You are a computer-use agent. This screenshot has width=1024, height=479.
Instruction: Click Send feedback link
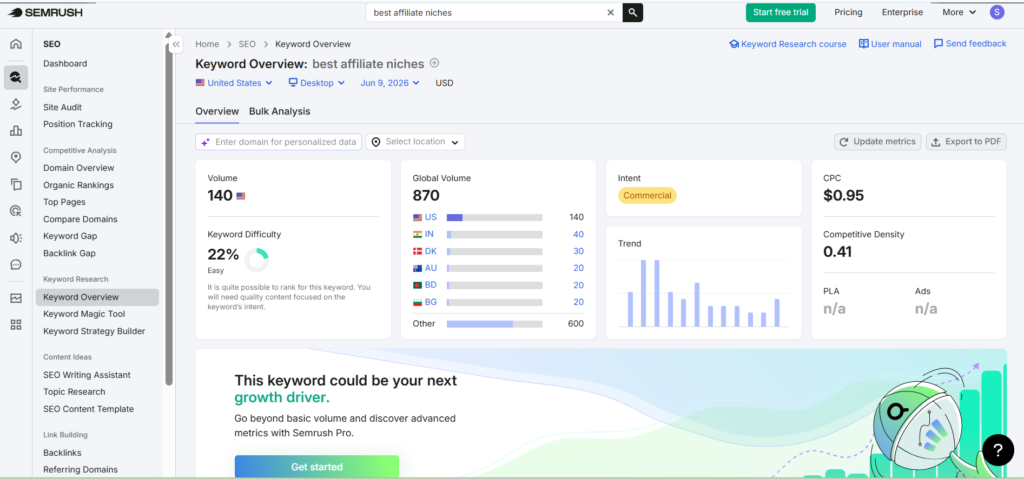[x=970, y=44]
